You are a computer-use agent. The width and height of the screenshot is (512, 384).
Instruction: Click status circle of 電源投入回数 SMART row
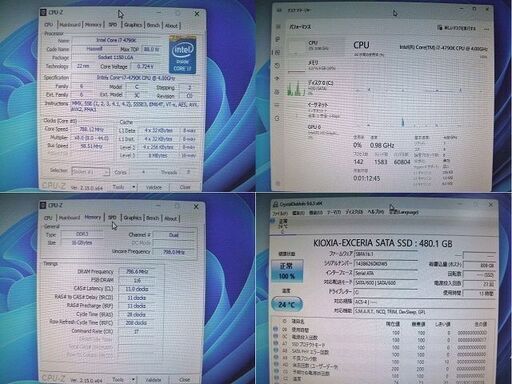pyautogui.click(x=276, y=337)
